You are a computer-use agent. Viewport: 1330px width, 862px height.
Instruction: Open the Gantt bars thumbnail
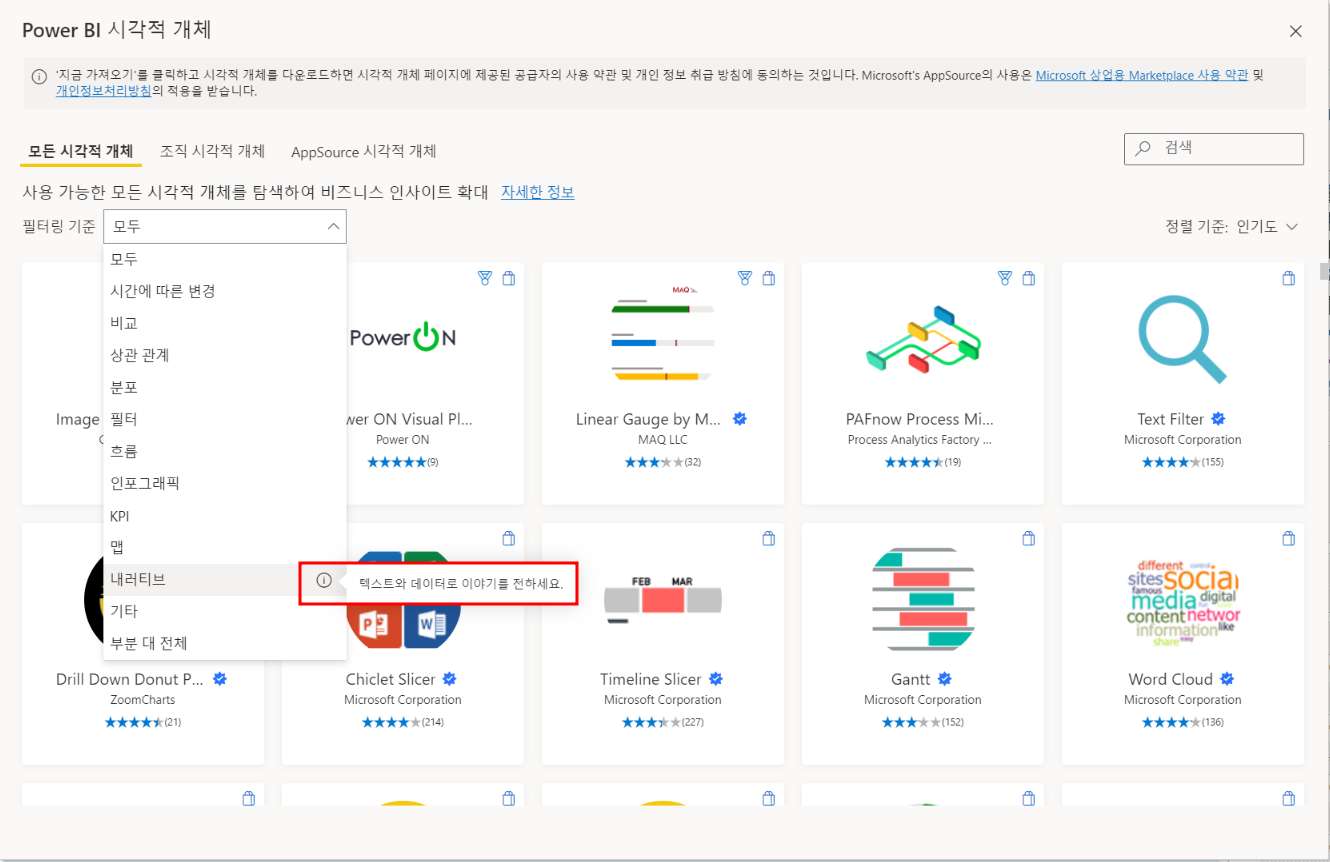pyautogui.click(x=923, y=599)
